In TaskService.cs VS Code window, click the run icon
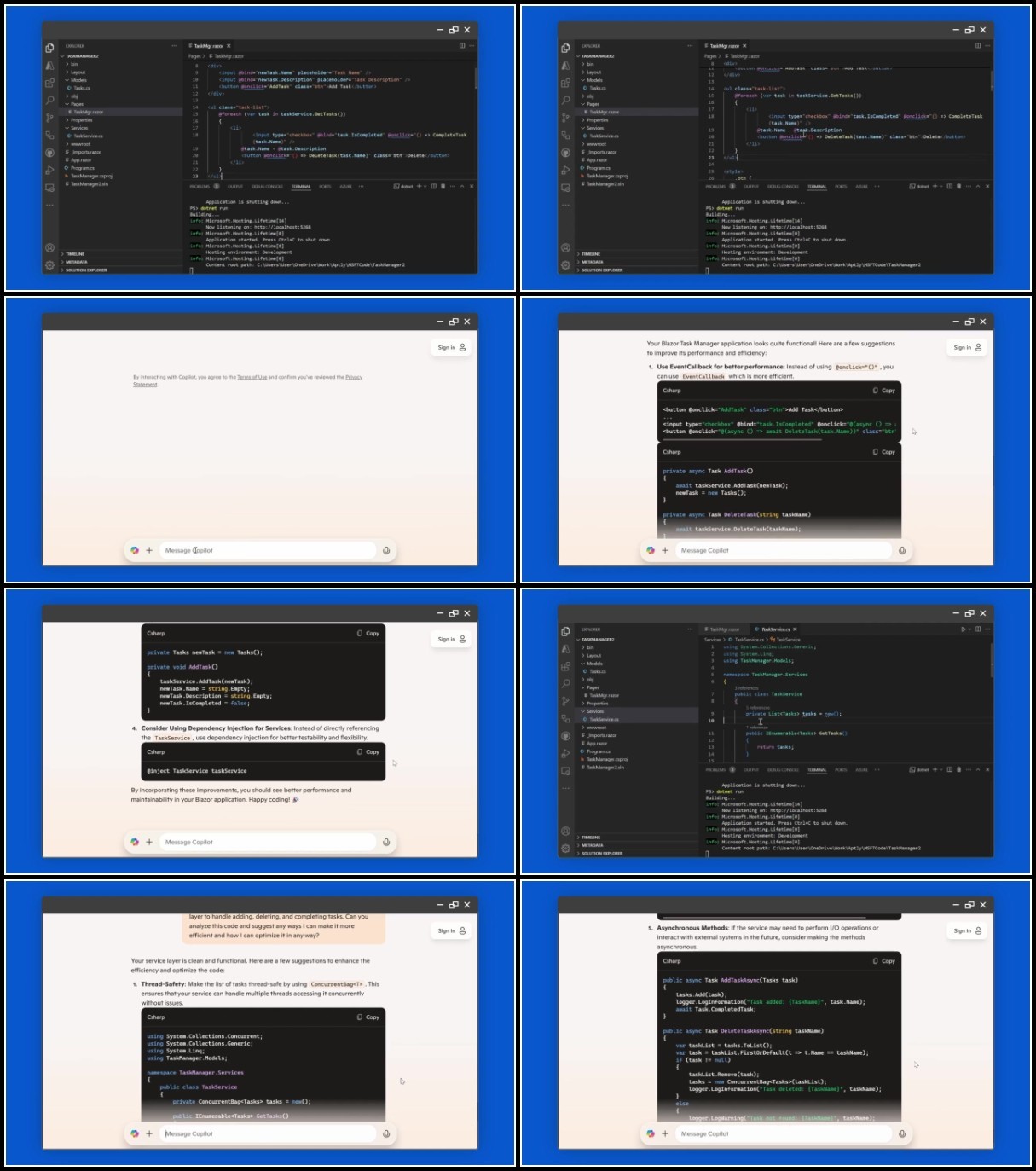This screenshot has width=1036, height=1171. (964, 629)
